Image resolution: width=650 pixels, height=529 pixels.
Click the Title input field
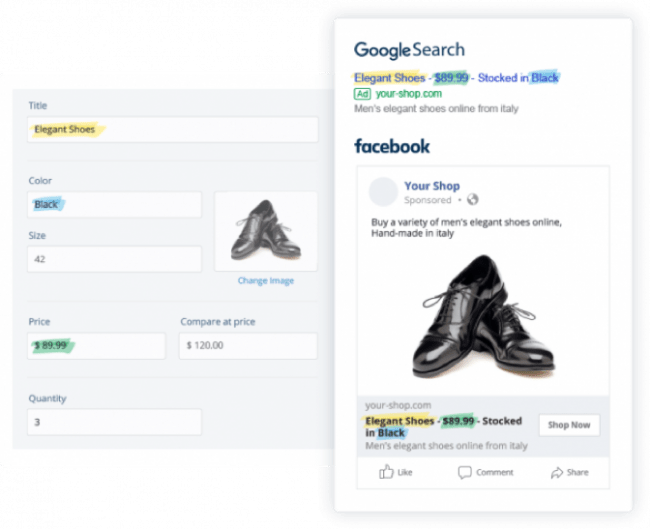[172, 129]
